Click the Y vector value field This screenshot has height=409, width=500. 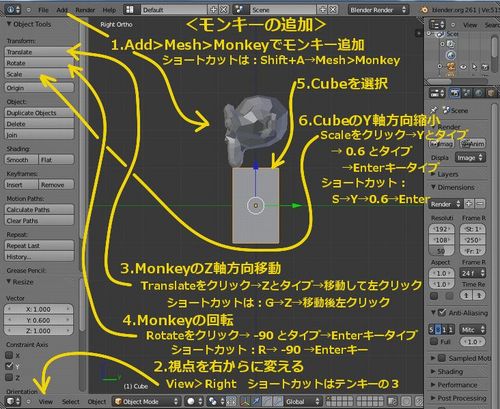(x=39, y=320)
